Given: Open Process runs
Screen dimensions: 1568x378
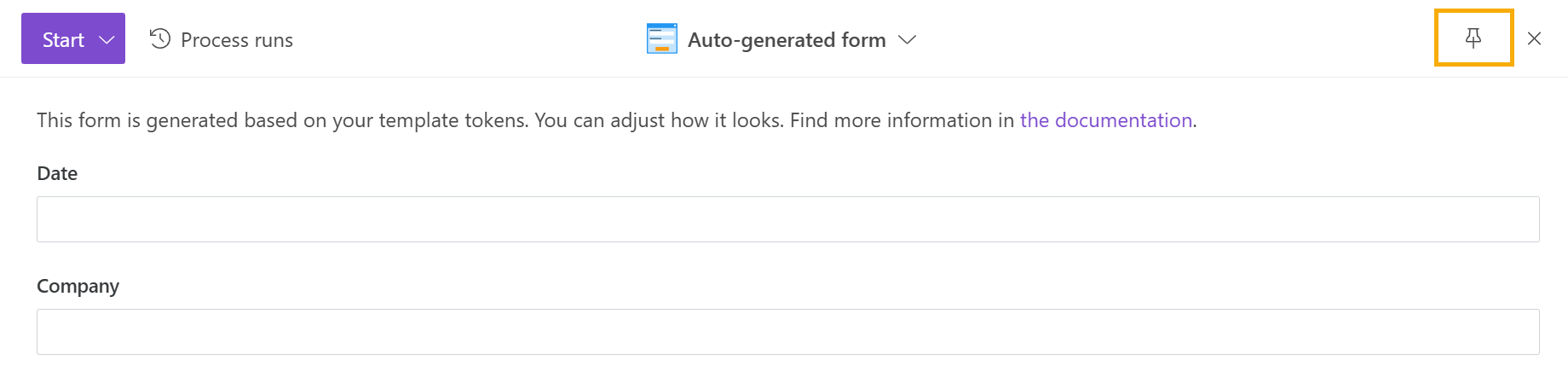Looking at the screenshot, I should 222,39.
